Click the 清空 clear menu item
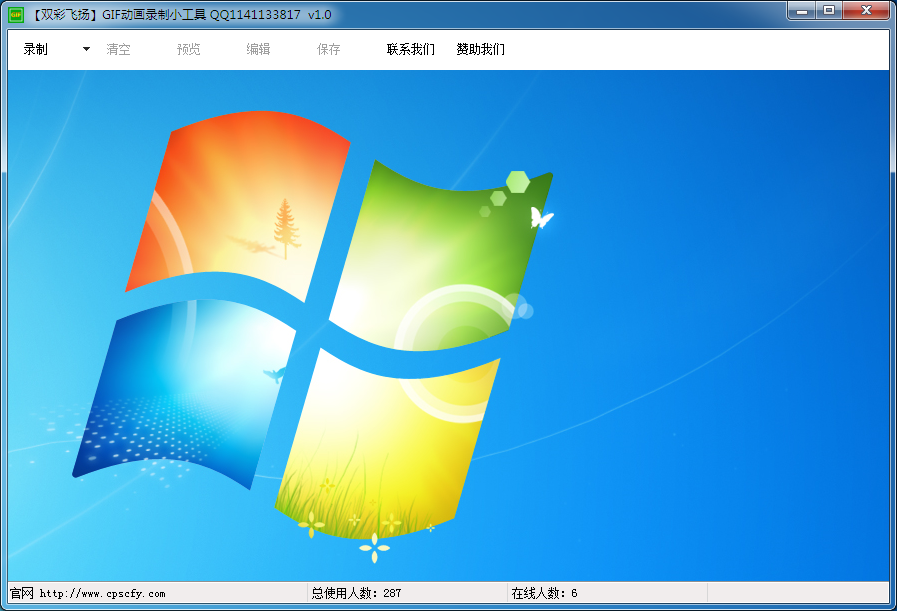The width and height of the screenshot is (897, 611). pyautogui.click(x=118, y=49)
